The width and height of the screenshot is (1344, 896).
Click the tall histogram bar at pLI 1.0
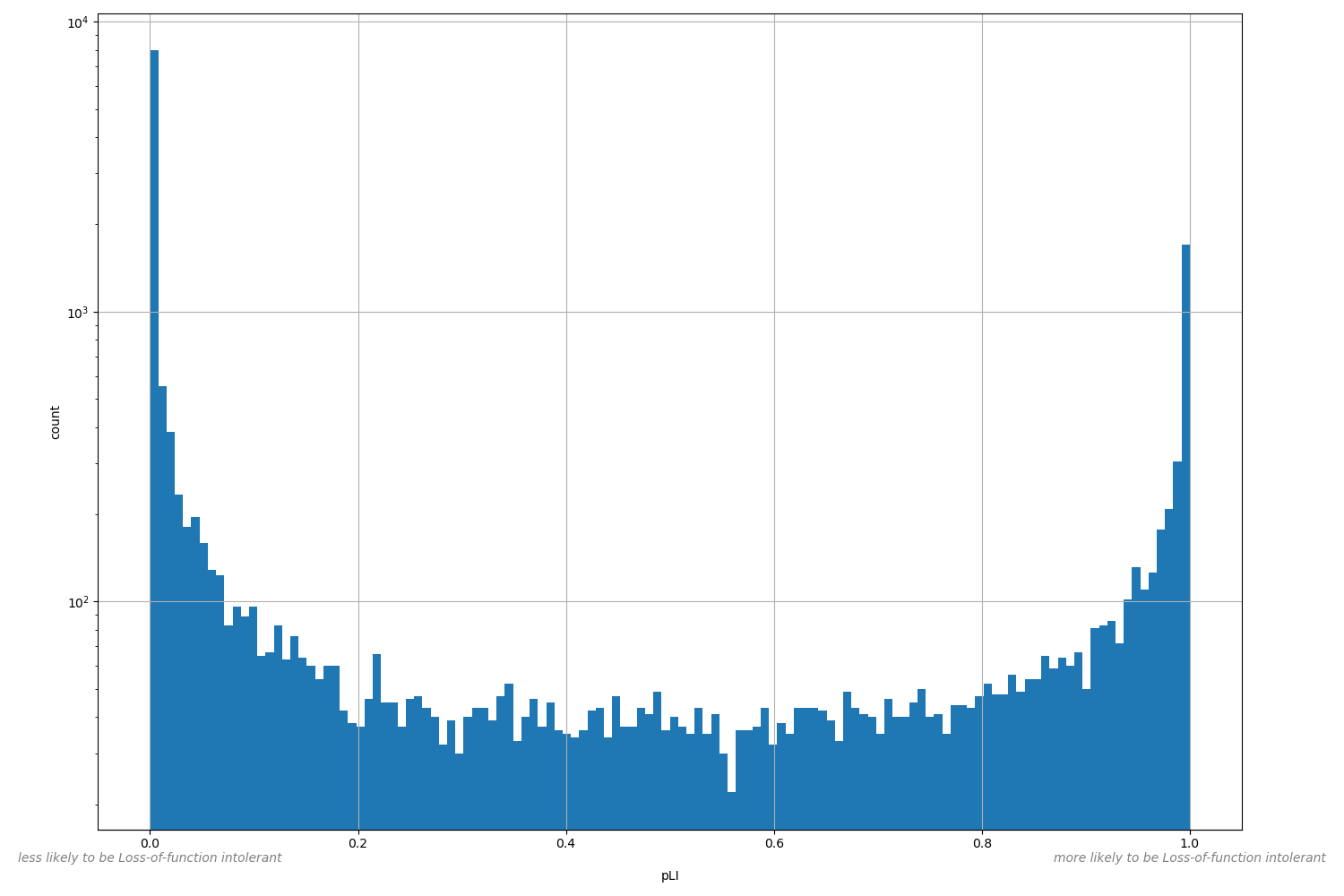point(1185,537)
